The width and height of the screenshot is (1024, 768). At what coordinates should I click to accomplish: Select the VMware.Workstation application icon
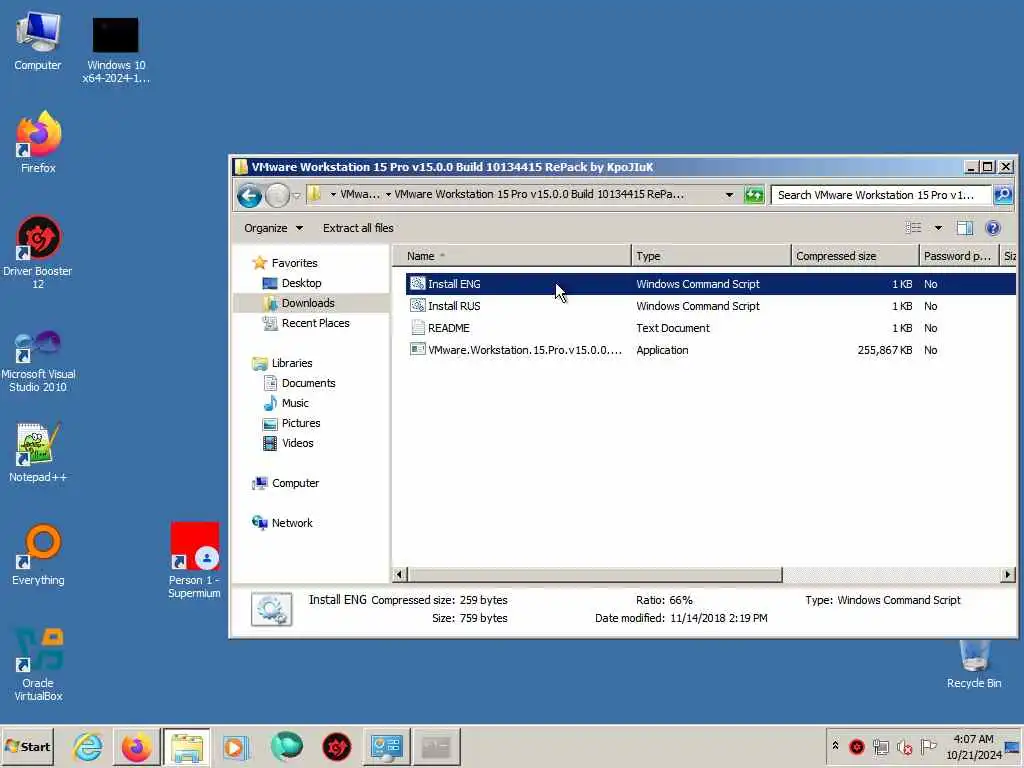tap(418, 349)
